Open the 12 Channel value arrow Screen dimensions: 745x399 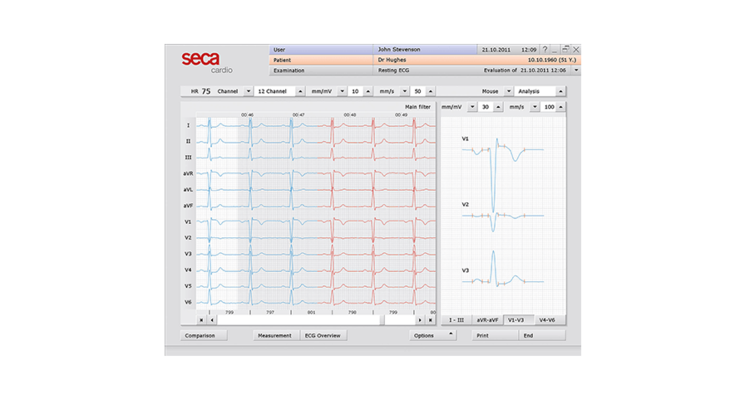click(x=300, y=91)
